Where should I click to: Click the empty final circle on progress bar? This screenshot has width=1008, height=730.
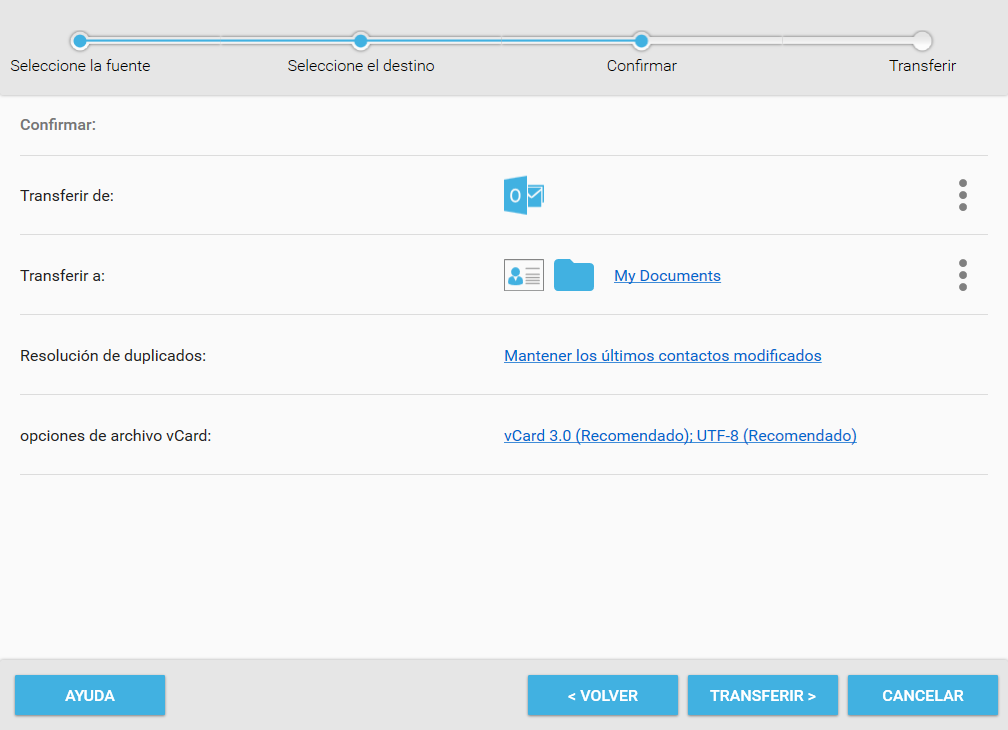click(922, 41)
